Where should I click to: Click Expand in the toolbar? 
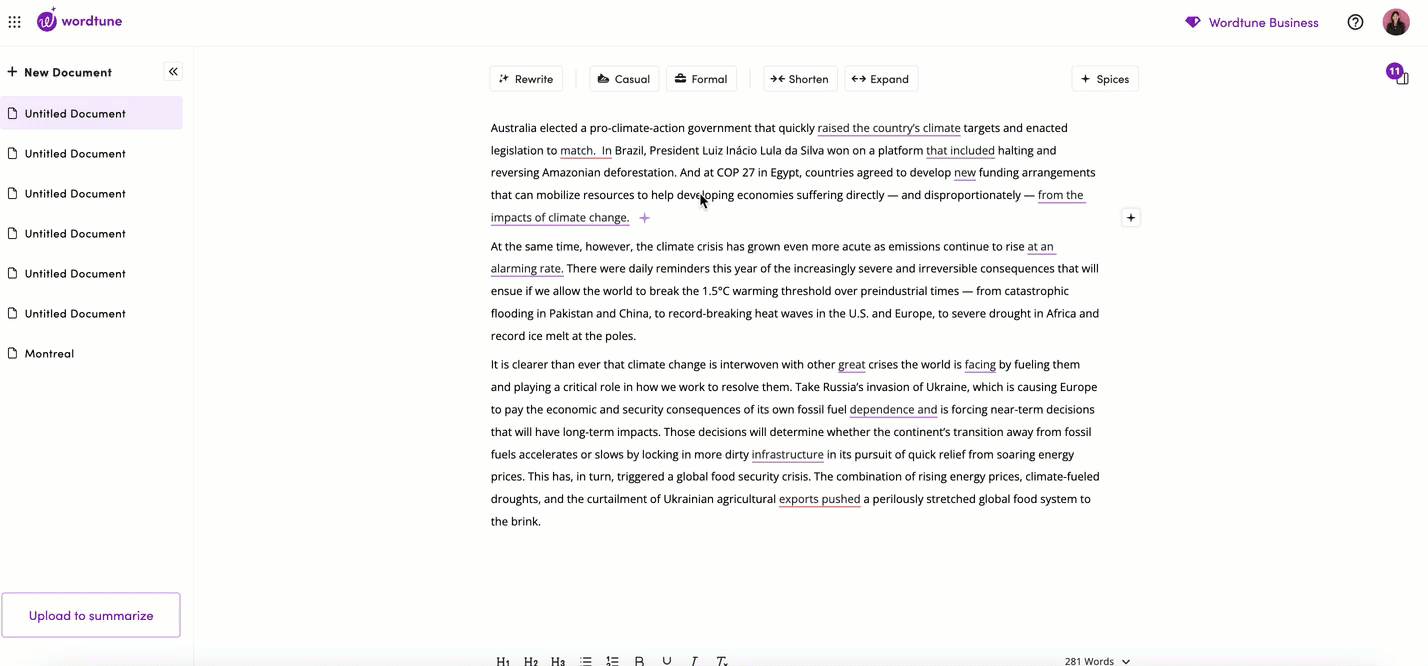tap(881, 79)
